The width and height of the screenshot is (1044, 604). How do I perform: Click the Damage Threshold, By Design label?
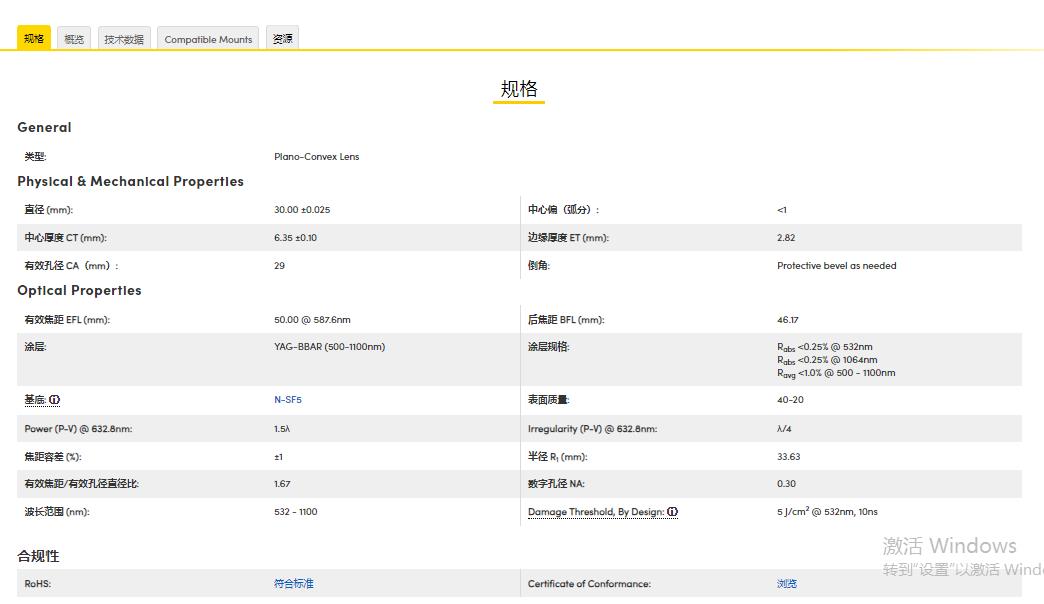pyautogui.click(x=595, y=512)
